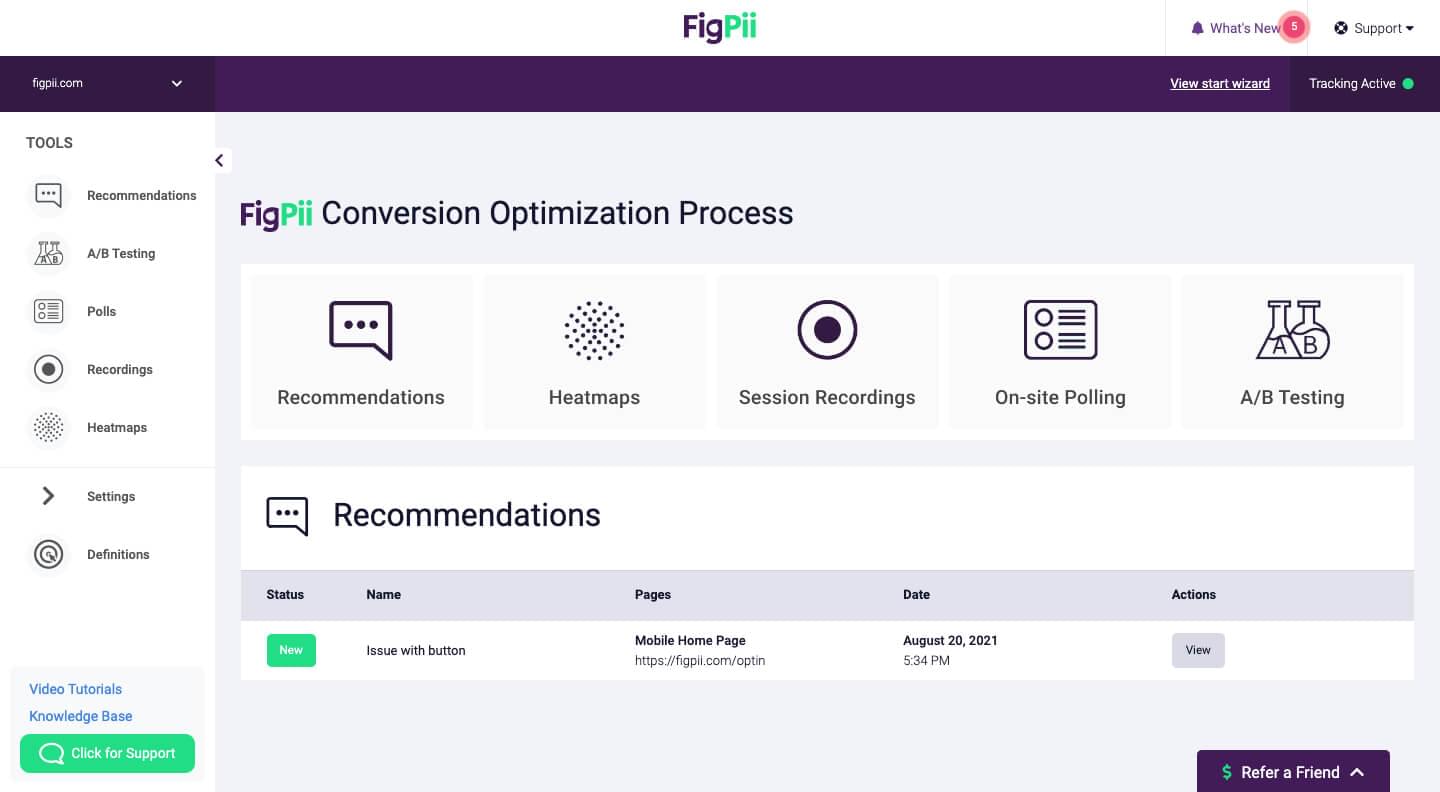
Task: Expand the Refer a Friend panel
Action: [1293, 772]
